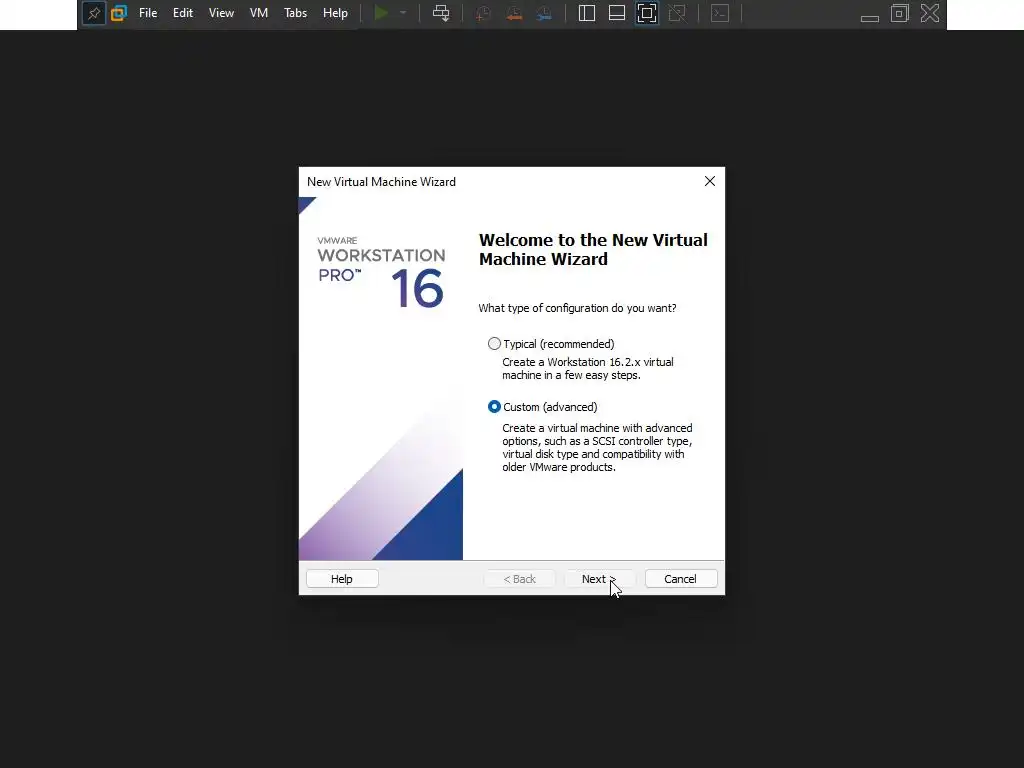Toggle the library sidebar view icon
Viewport: 1024px width, 768px height.
click(x=586, y=13)
